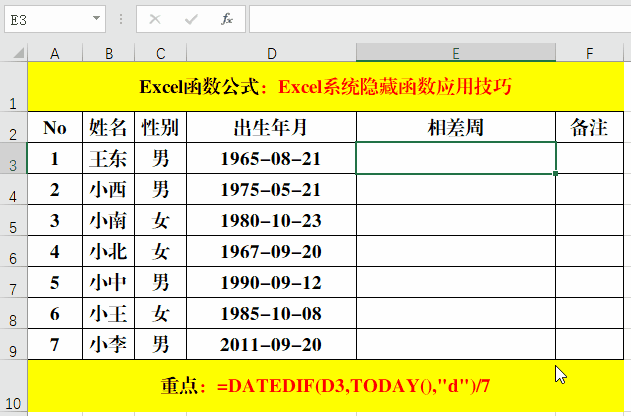Click the fill handle of cell E3
The height and width of the screenshot is (416, 631).
coord(555,173)
